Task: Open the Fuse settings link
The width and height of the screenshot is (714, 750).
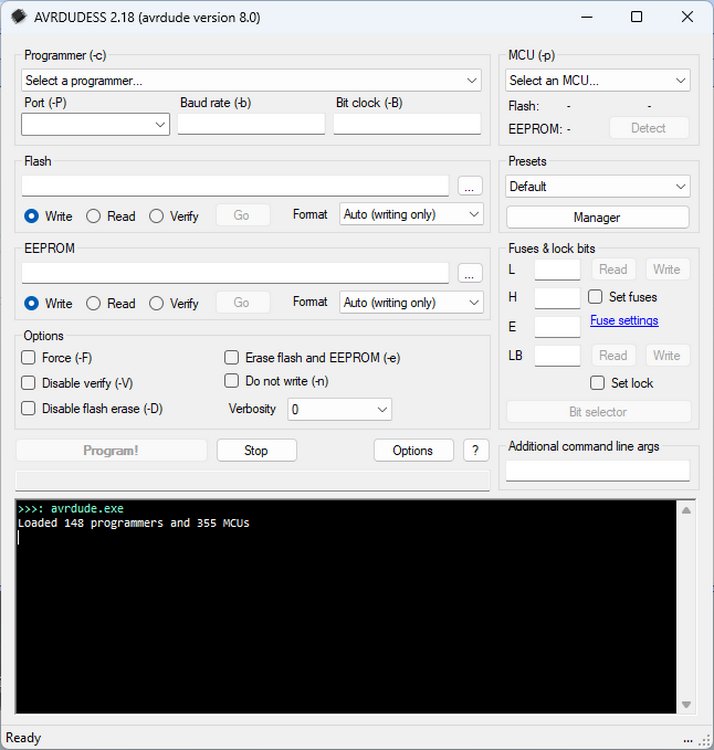Action: tap(624, 320)
